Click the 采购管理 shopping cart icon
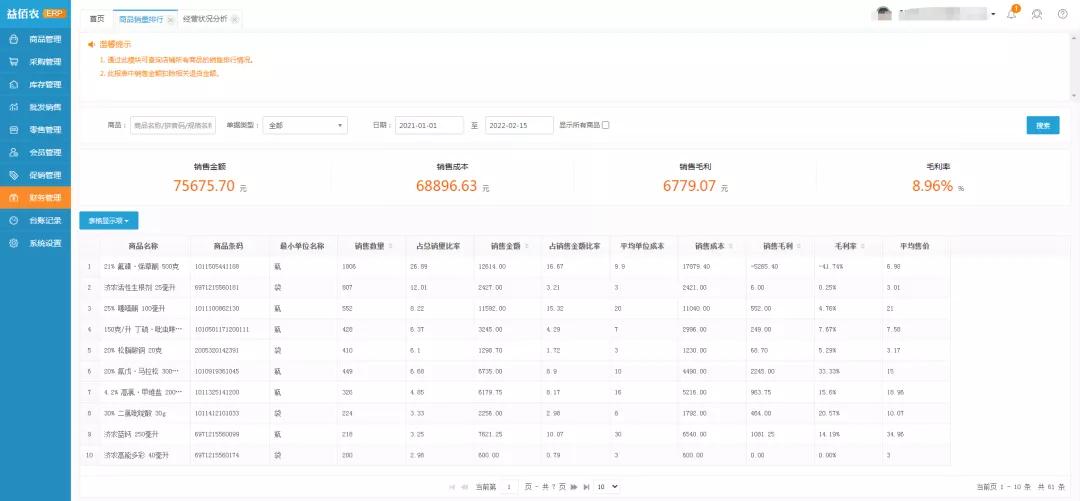1080x501 pixels. (x=13, y=62)
